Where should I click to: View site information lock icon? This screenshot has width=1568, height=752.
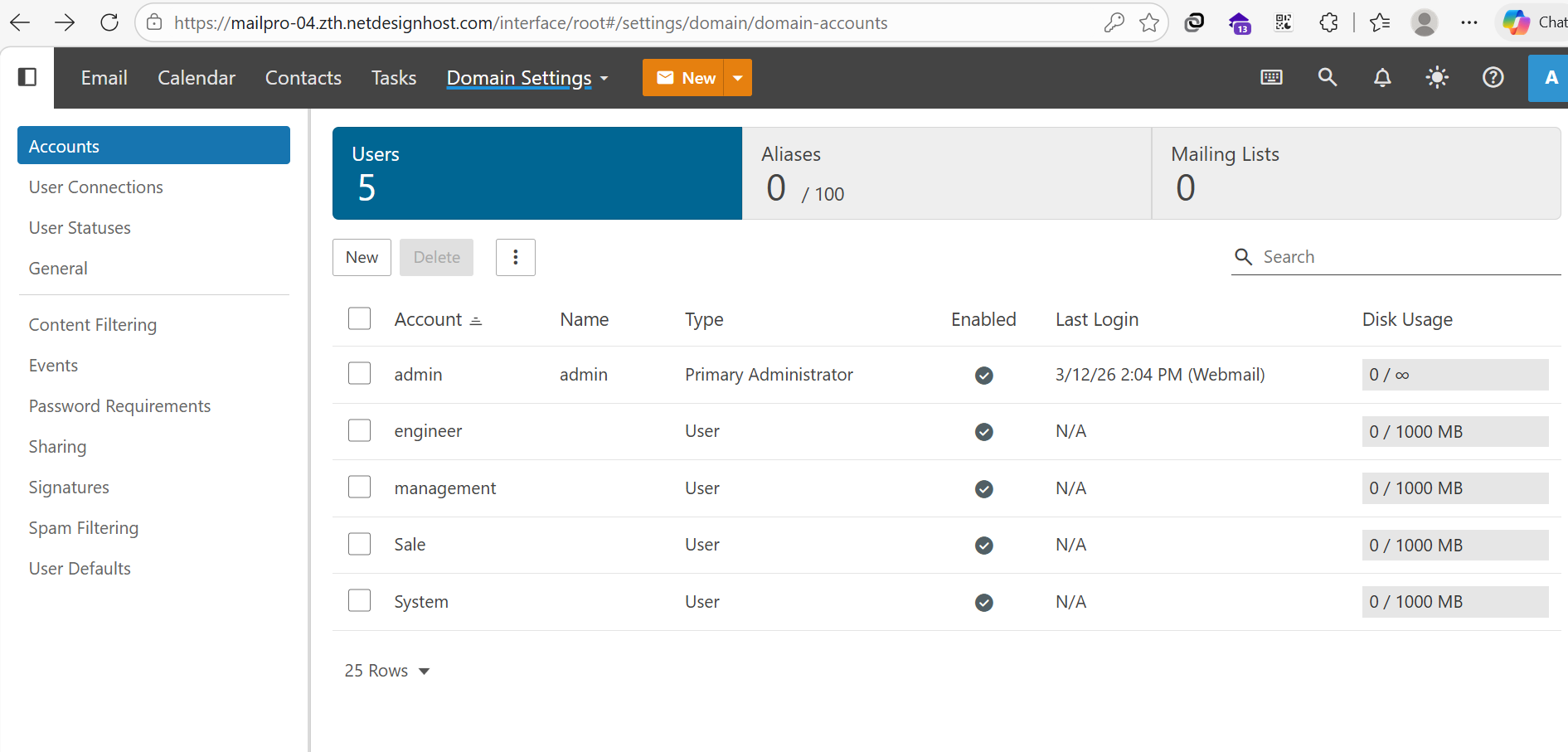point(154,22)
